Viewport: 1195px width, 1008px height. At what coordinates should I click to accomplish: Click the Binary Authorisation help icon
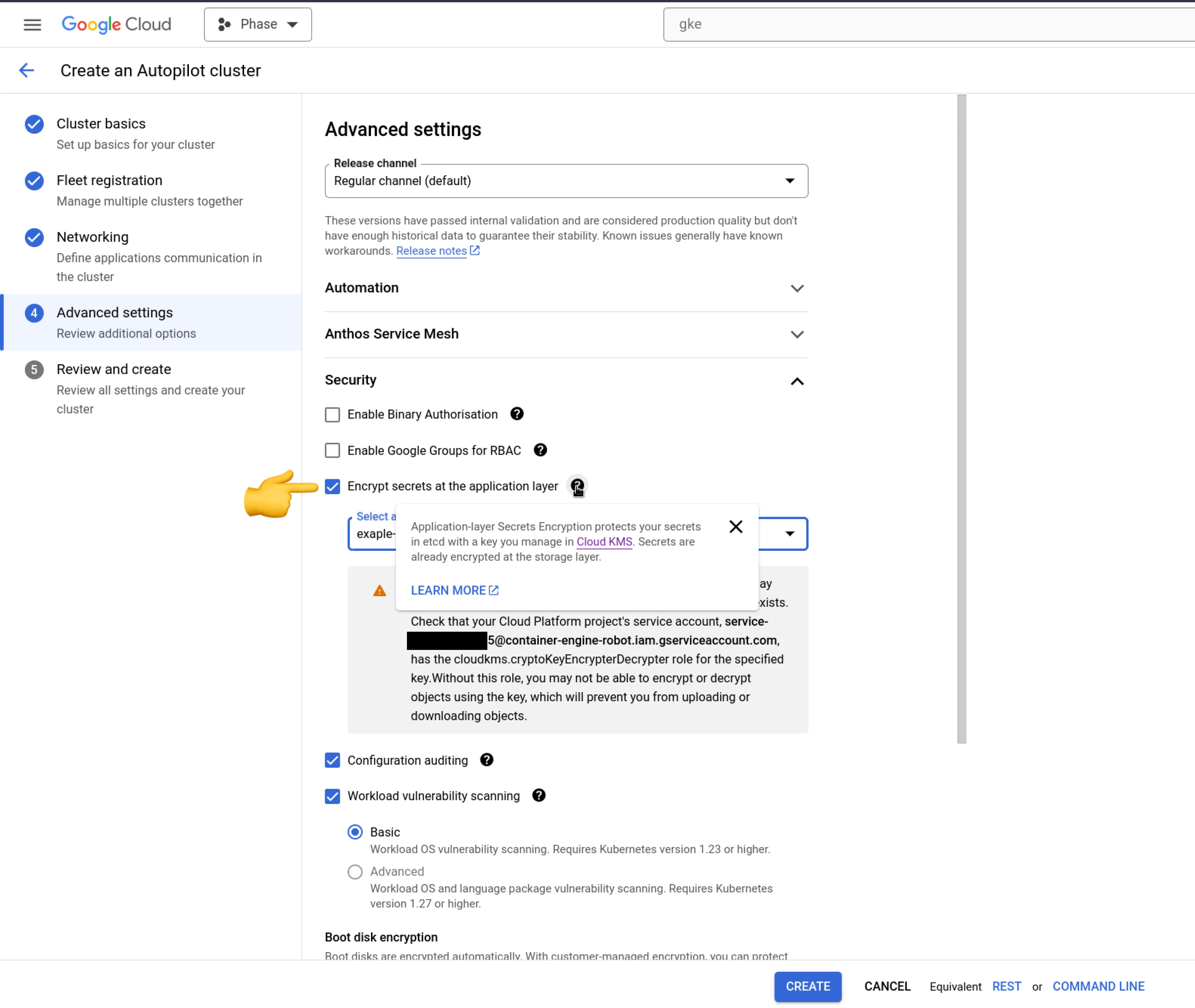(x=517, y=414)
